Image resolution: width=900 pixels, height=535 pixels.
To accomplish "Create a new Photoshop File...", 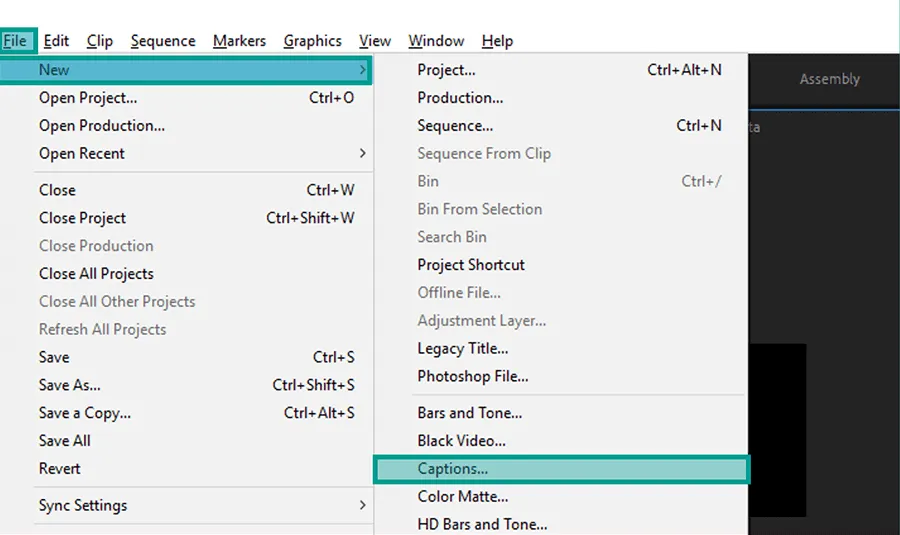I will tap(561, 377).
